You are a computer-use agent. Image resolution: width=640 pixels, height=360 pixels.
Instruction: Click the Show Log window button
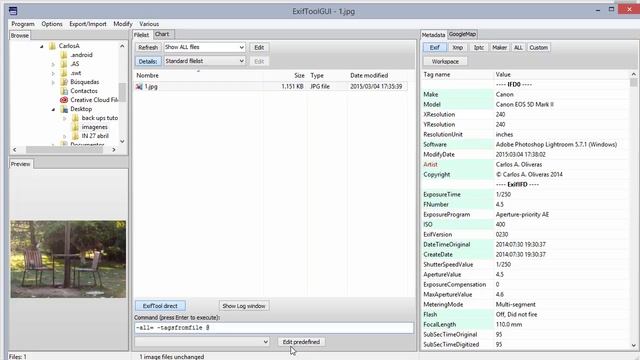coord(244,306)
